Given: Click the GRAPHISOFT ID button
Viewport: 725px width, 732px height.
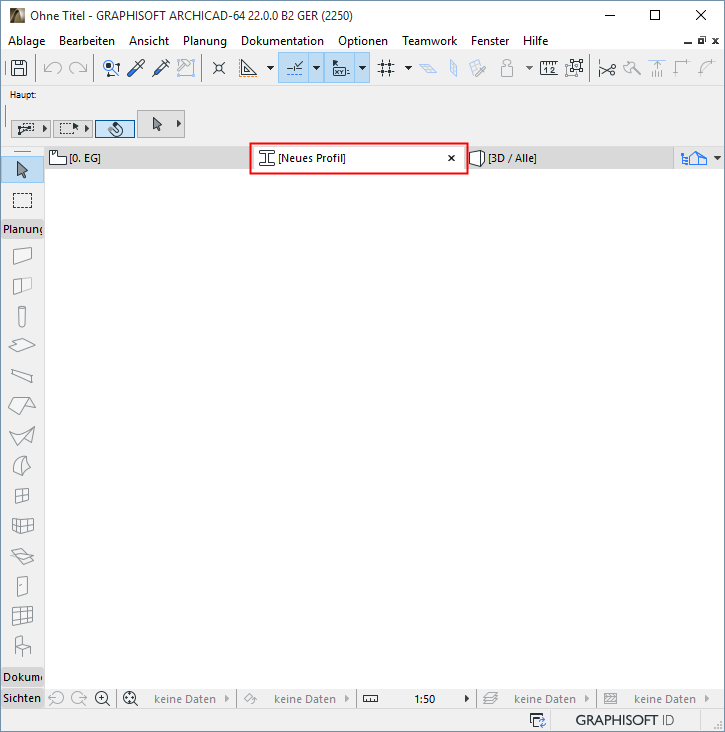Looking at the screenshot, I should tap(625, 720).
